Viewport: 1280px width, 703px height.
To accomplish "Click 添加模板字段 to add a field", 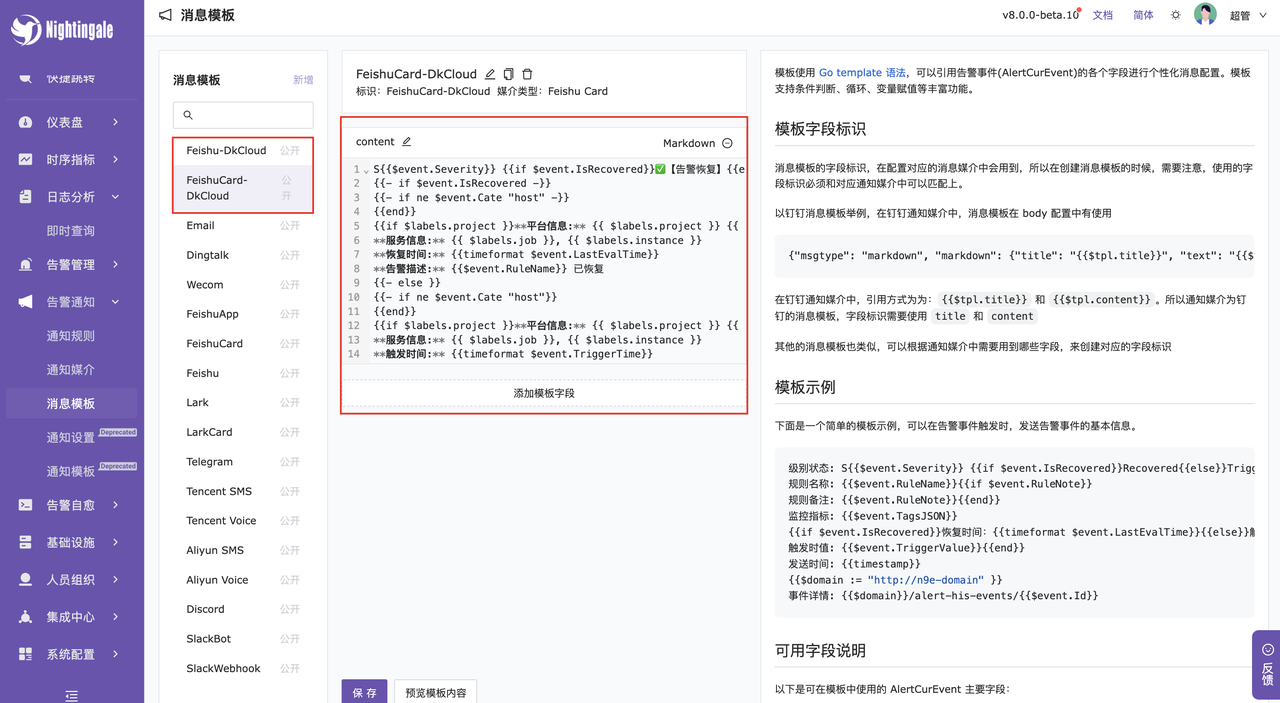I will pyautogui.click(x=544, y=393).
